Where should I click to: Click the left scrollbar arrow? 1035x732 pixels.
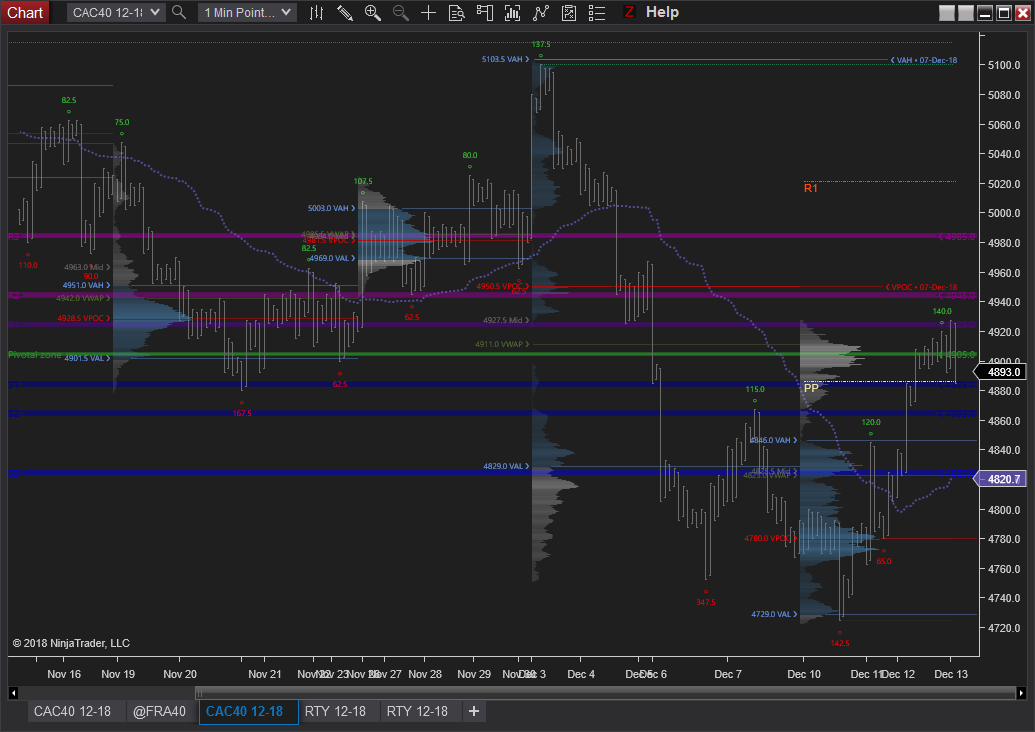coord(13,692)
